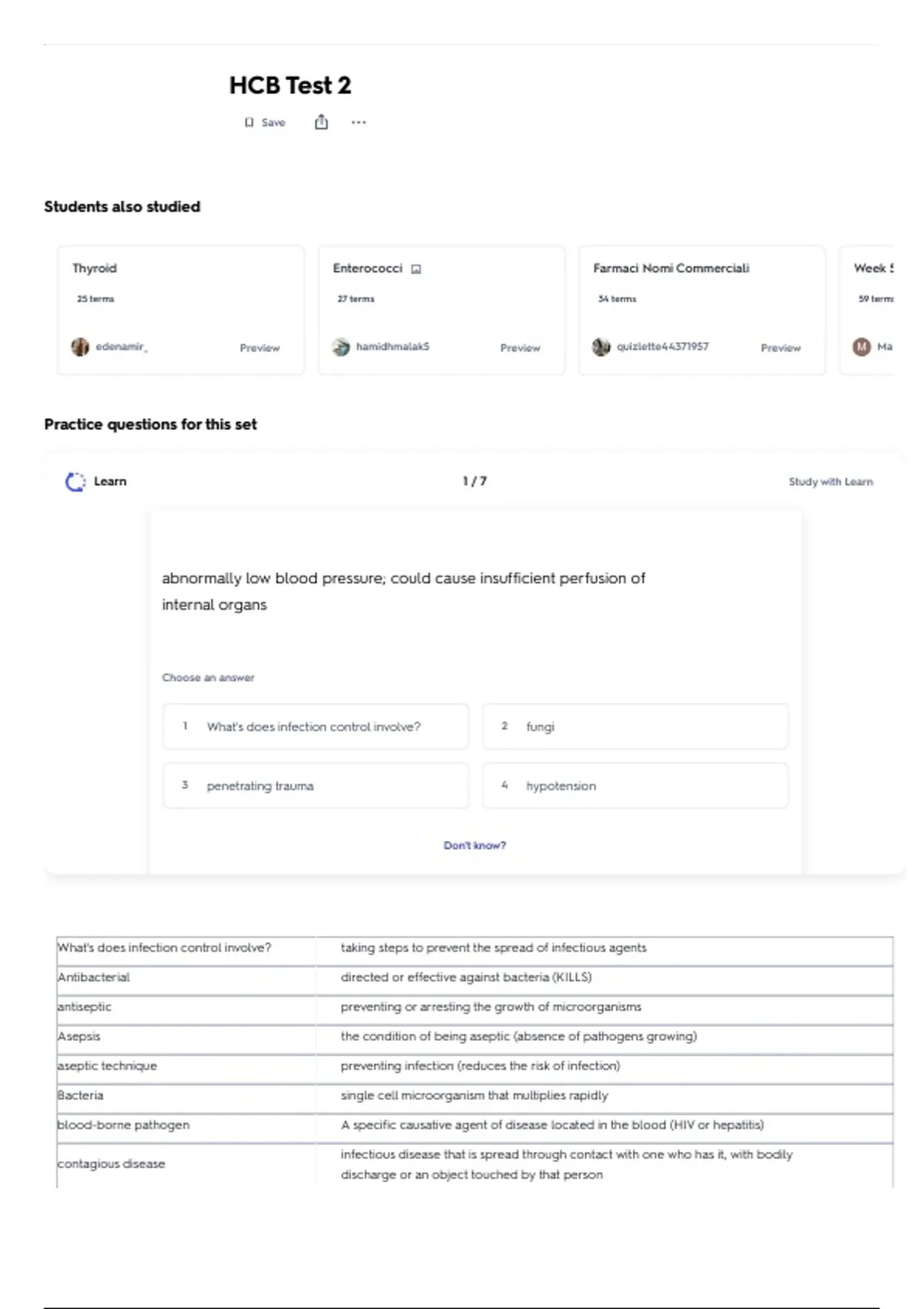Choose answer 4 hypotension

point(635,785)
